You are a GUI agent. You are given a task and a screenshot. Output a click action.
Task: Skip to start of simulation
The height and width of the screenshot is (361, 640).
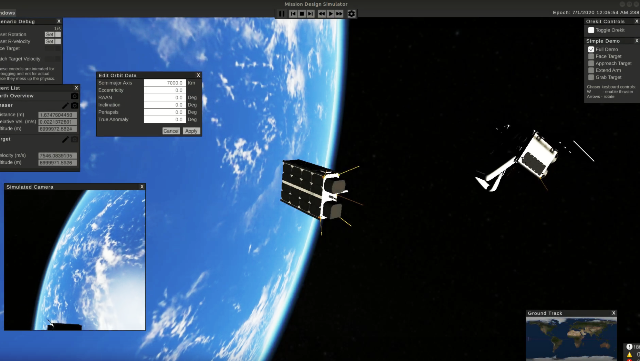[293, 14]
